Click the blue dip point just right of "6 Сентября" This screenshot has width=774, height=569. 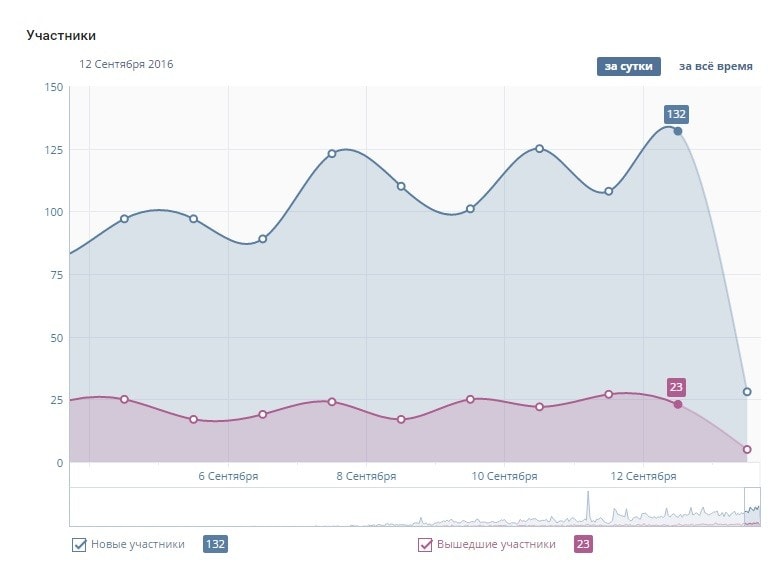pos(263,239)
